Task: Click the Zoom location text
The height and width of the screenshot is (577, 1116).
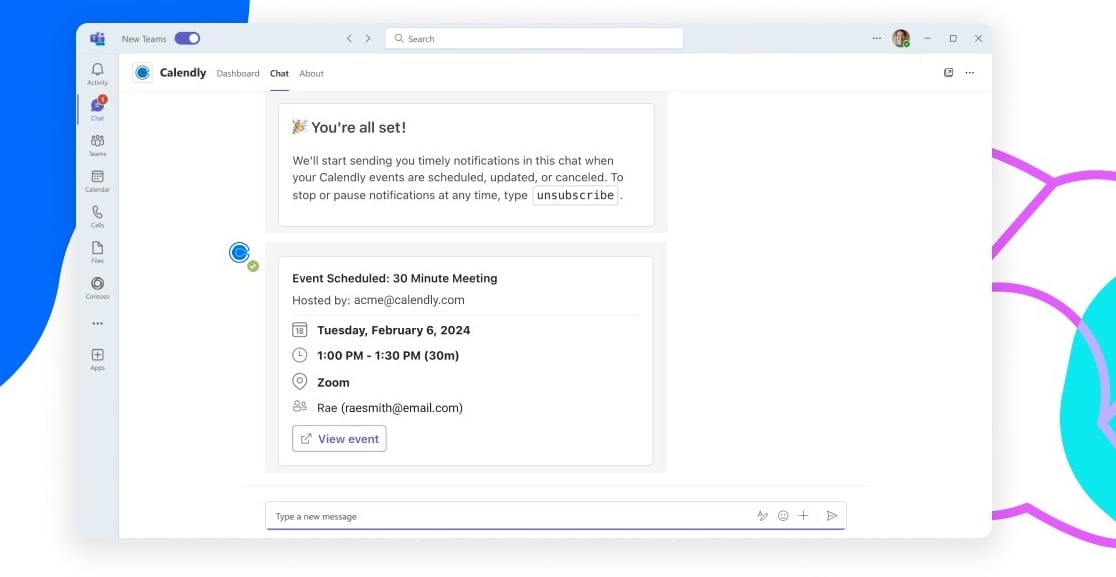Action: pyautogui.click(x=333, y=382)
